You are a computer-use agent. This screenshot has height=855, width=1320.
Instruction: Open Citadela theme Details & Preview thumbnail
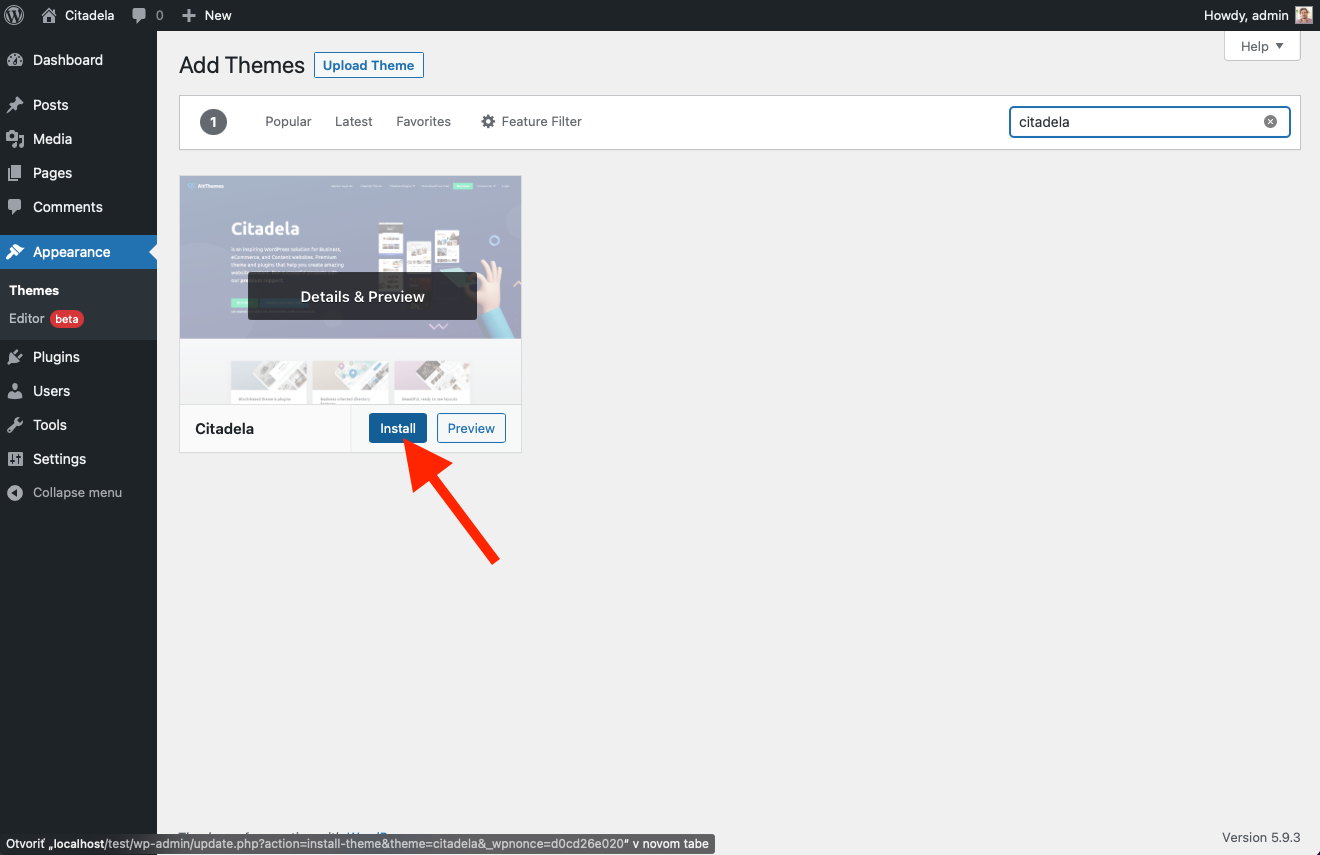362,297
